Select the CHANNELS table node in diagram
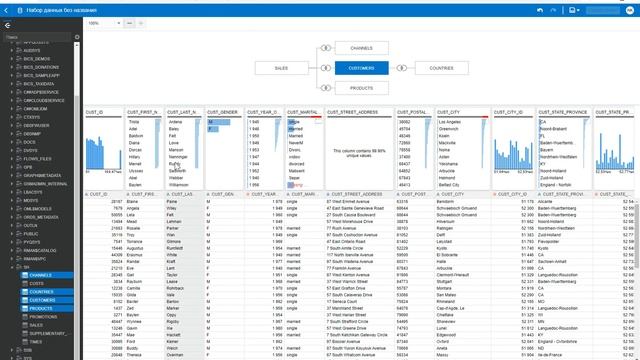The width and height of the screenshot is (640, 360). 362,48
